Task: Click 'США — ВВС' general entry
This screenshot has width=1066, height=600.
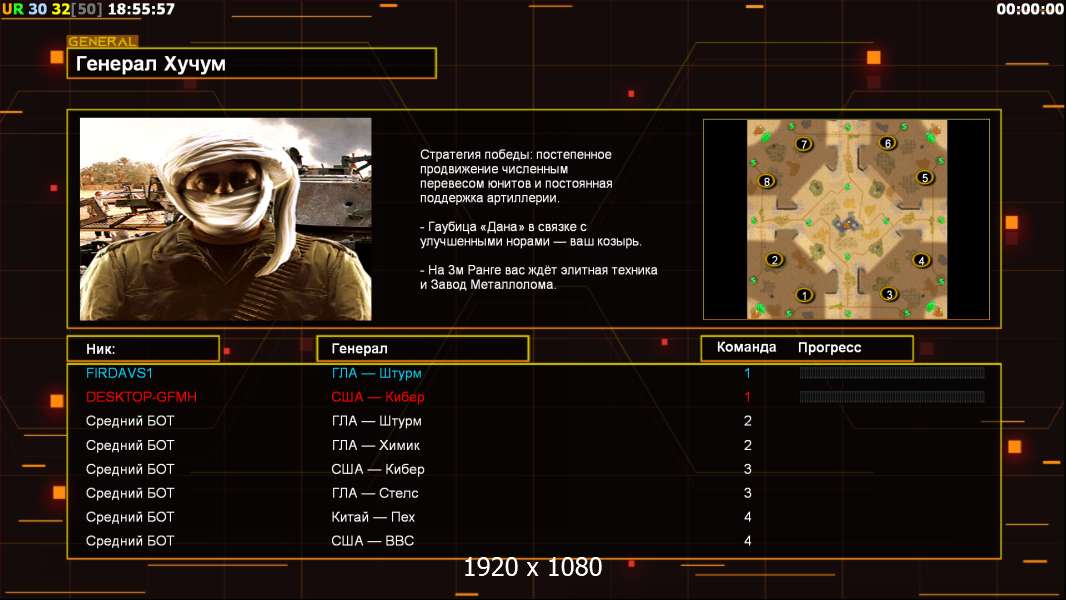Action: point(373,541)
